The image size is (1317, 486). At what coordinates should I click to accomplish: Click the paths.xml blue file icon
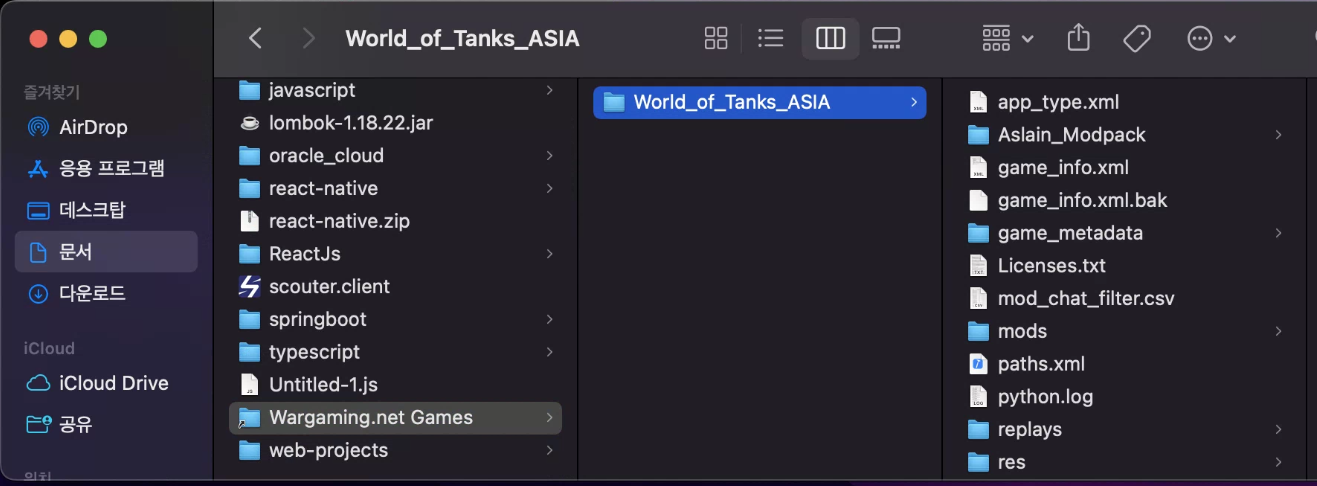tap(978, 364)
